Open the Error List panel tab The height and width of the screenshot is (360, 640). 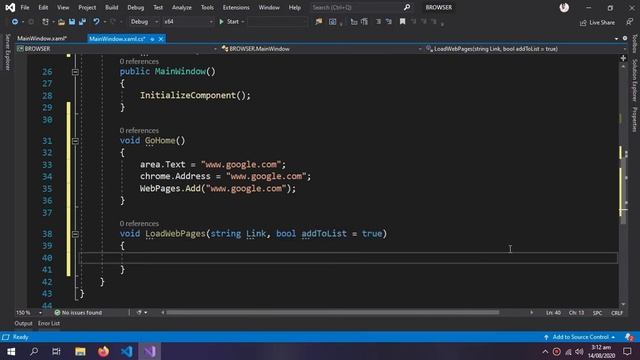(x=49, y=323)
